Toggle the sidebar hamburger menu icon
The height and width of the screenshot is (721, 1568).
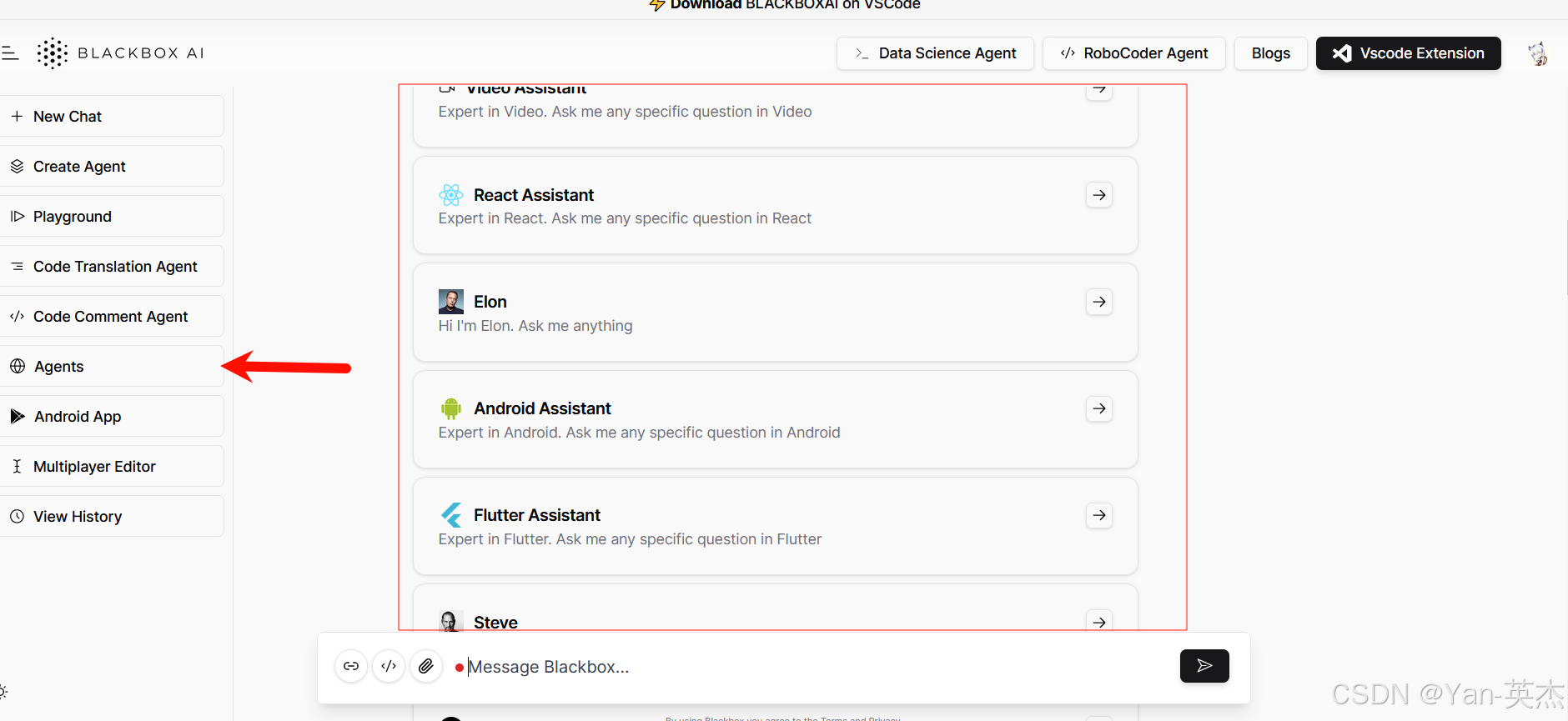(10, 53)
